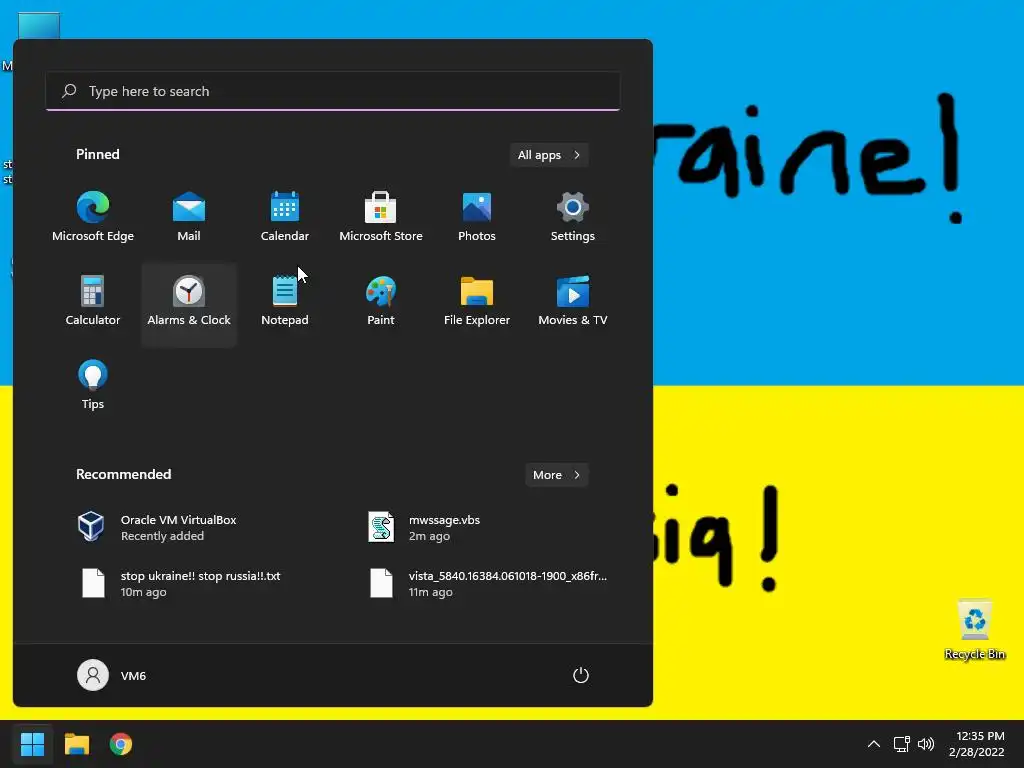
Task: Launch Google Chrome from the taskbar
Action: [x=121, y=744]
